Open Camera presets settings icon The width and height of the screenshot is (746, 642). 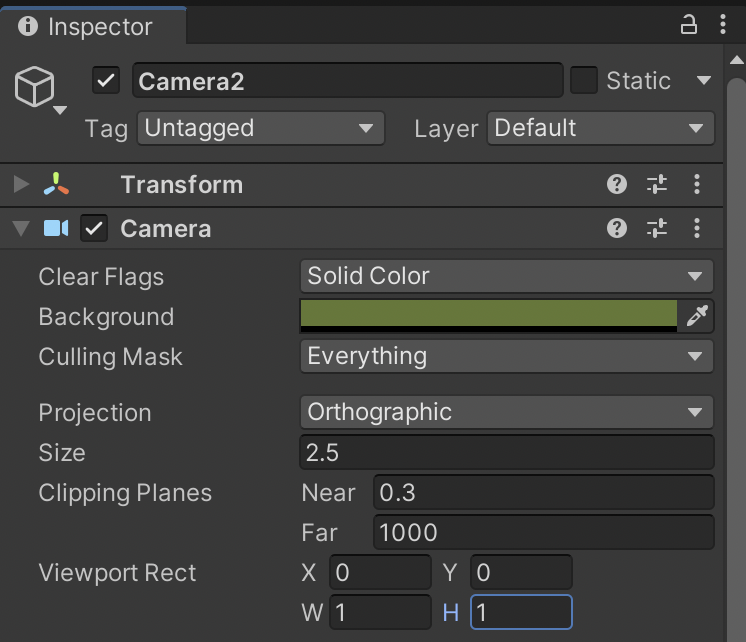click(x=657, y=228)
